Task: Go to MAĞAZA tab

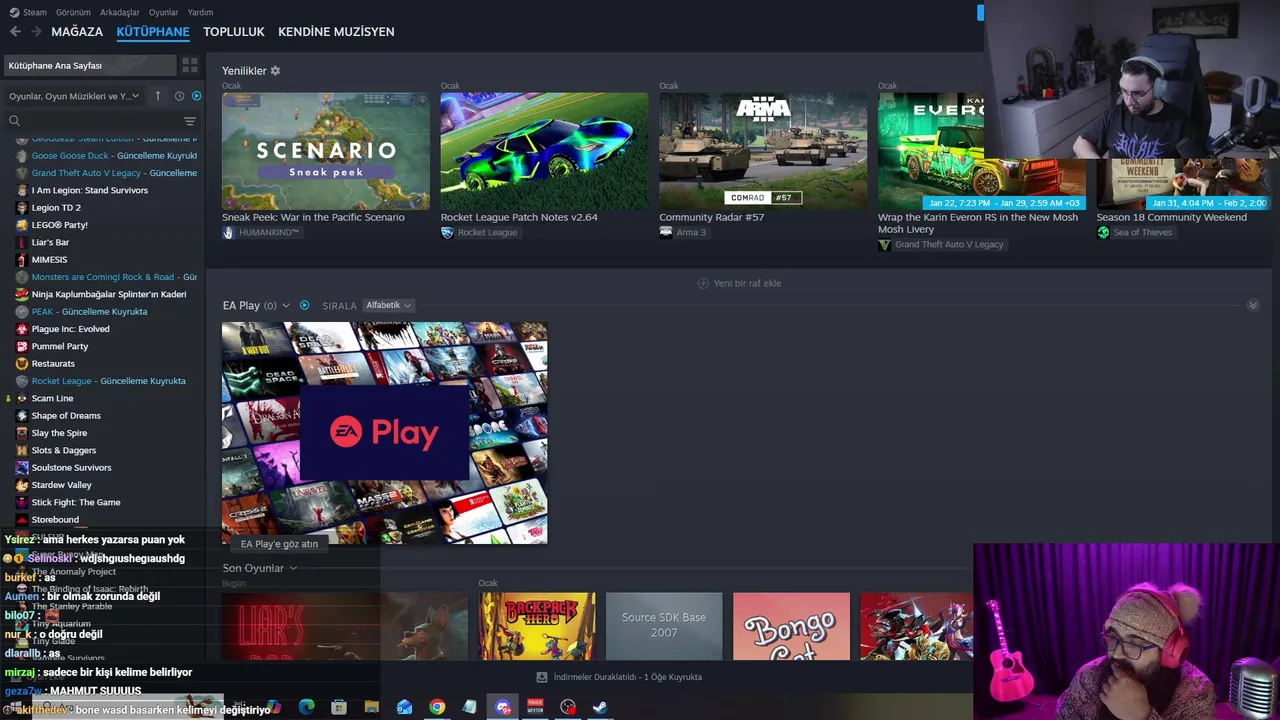Action: 77,32
